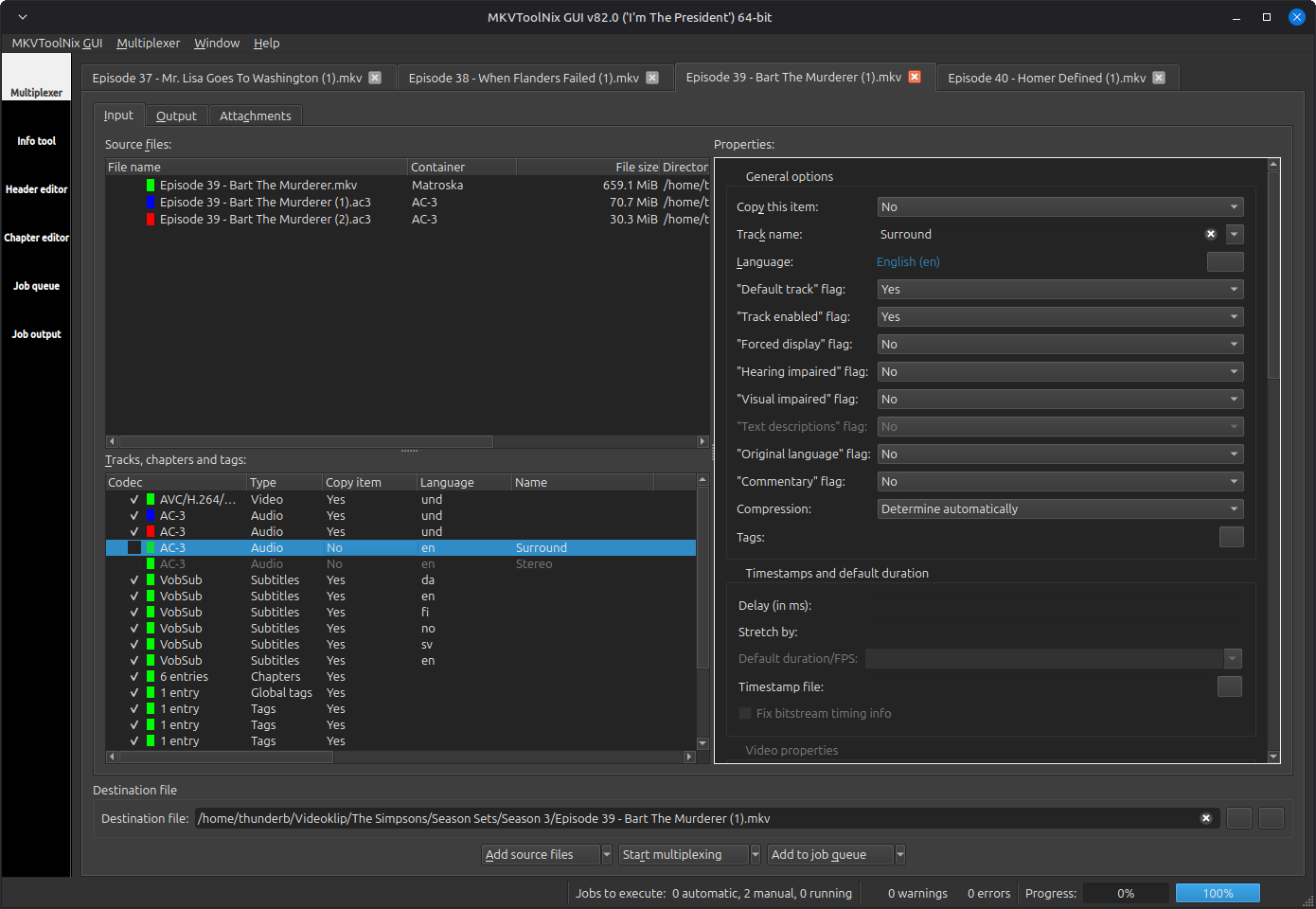Viewport: 1316px width, 909px height.
Task: Uncheck the AVC/H.264 video track
Action: coord(134,500)
